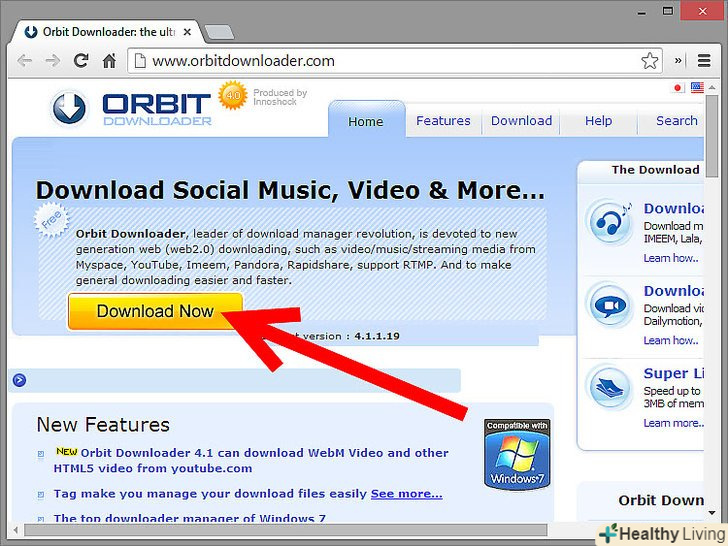Click the bullet icon beside Tag manage
Screen dimensions: 728x546
tap(41, 495)
